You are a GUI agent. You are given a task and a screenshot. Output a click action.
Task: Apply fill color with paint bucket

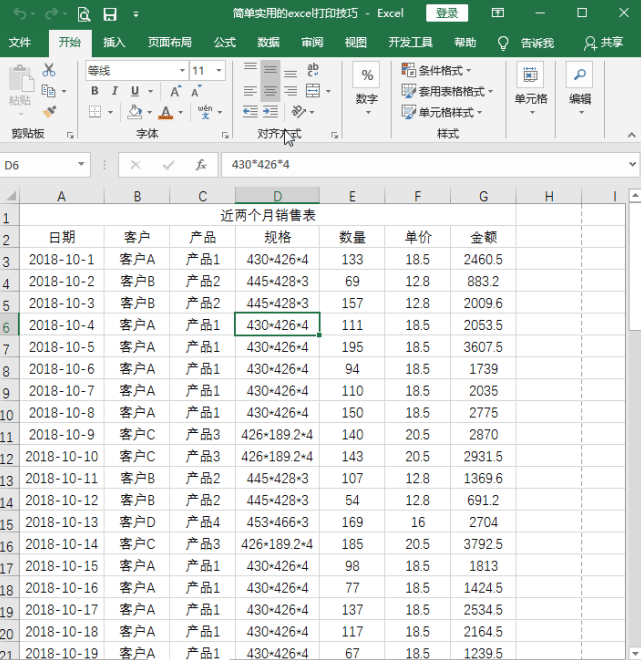pyautogui.click(x=134, y=112)
